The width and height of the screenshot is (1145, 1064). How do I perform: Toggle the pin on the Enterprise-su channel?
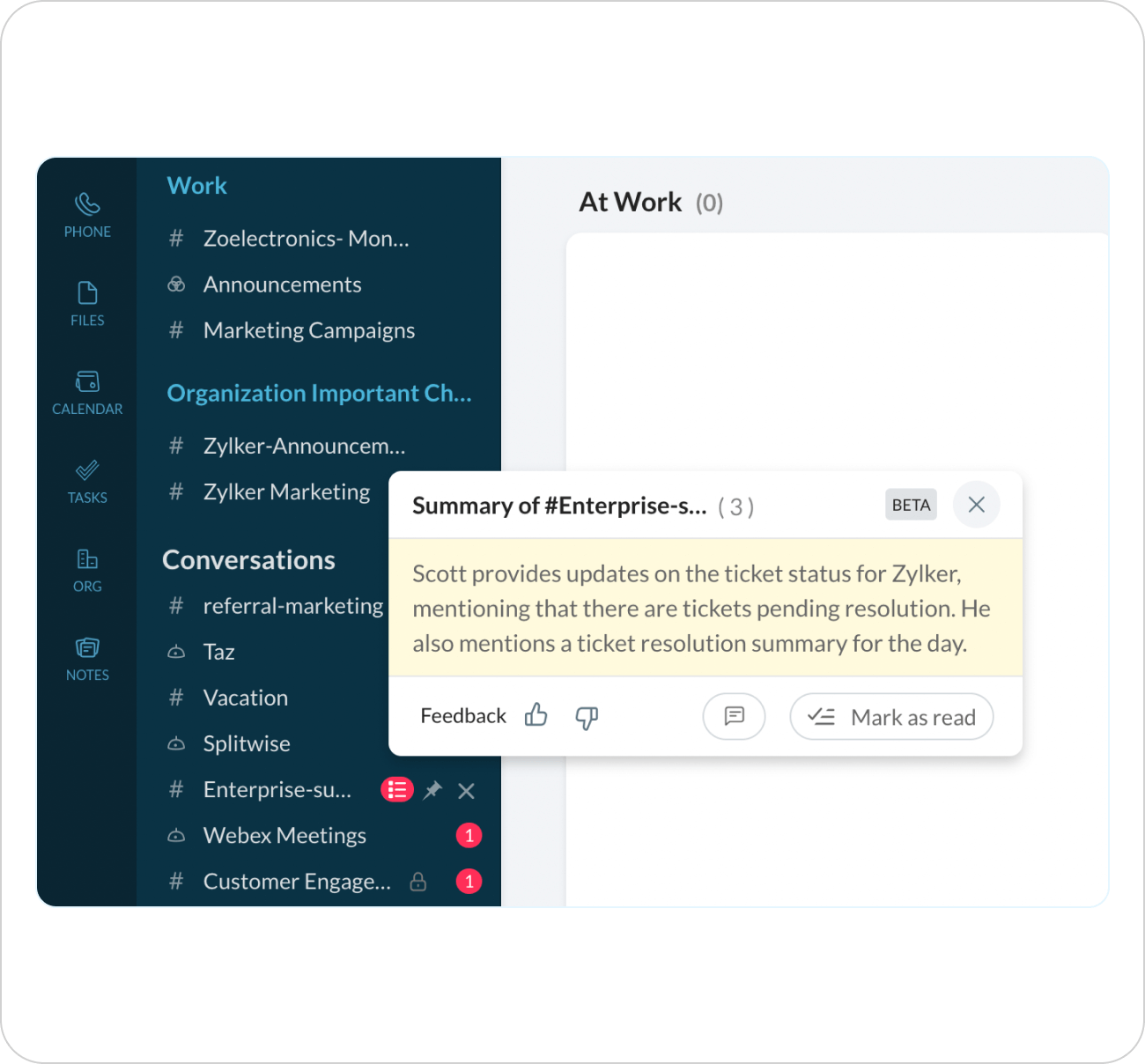[432, 790]
